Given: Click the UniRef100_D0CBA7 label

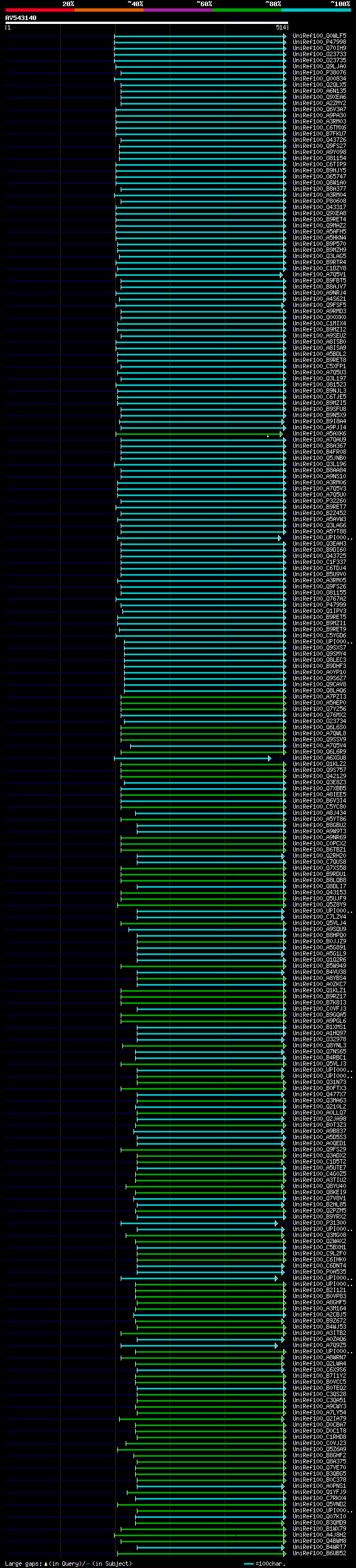Looking at the screenshot, I should click(x=319, y=1425).
